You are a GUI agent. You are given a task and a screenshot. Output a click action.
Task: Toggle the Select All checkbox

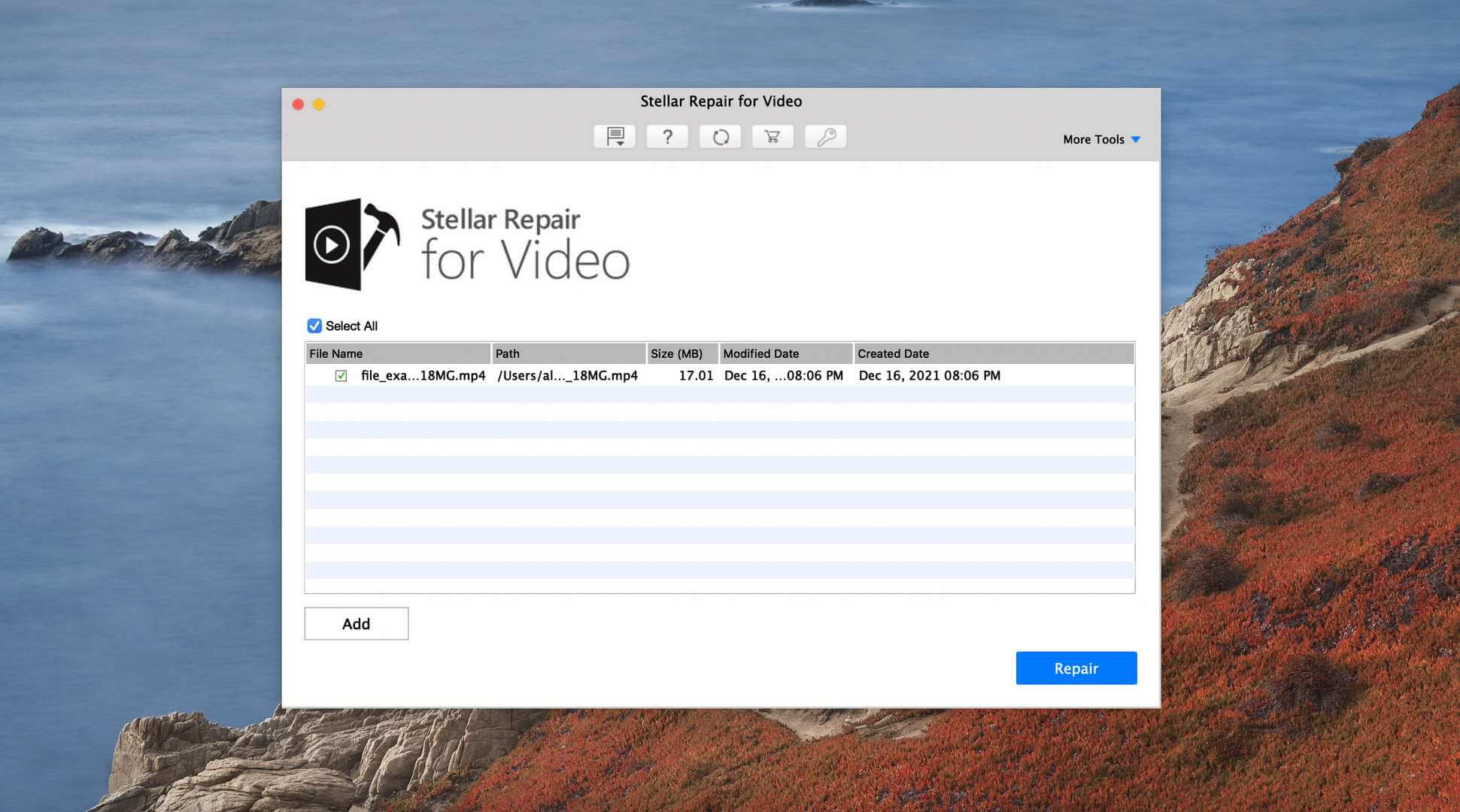[x=314, y=326]
